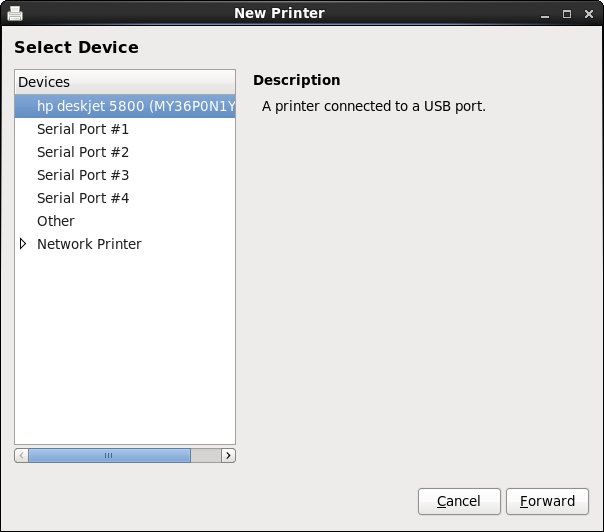Open window menu via printer icon
The height and width of the screenshot is (532, 604).
click(15, 14)
